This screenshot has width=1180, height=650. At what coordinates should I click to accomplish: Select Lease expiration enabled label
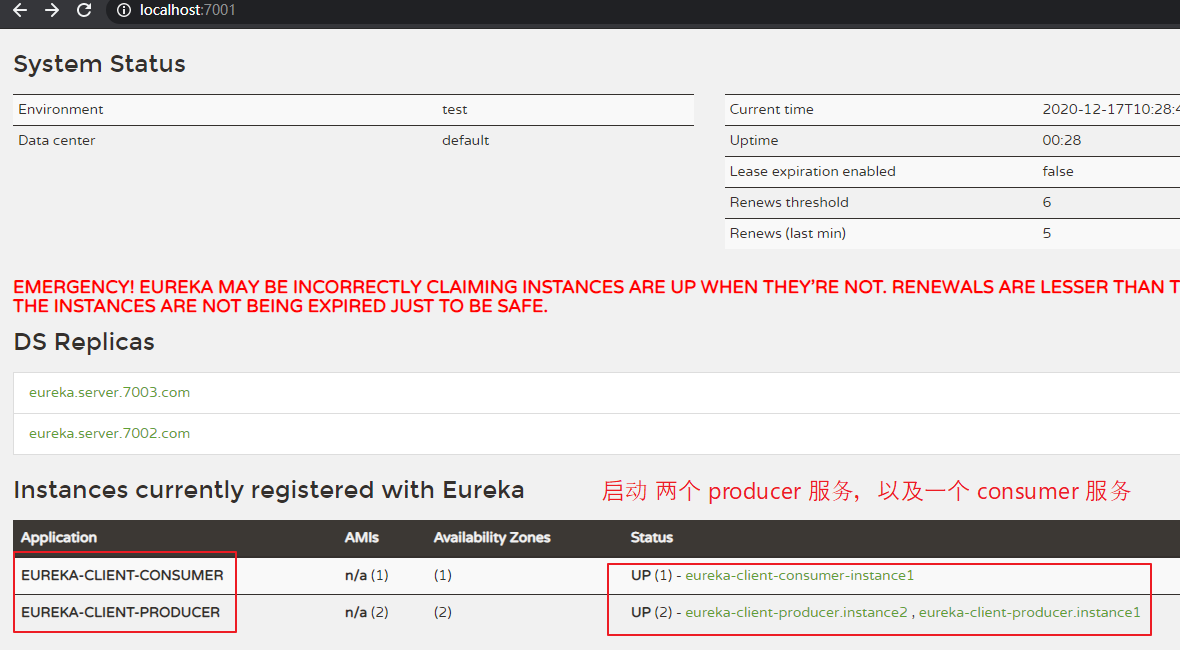click(x=813, y=172)
